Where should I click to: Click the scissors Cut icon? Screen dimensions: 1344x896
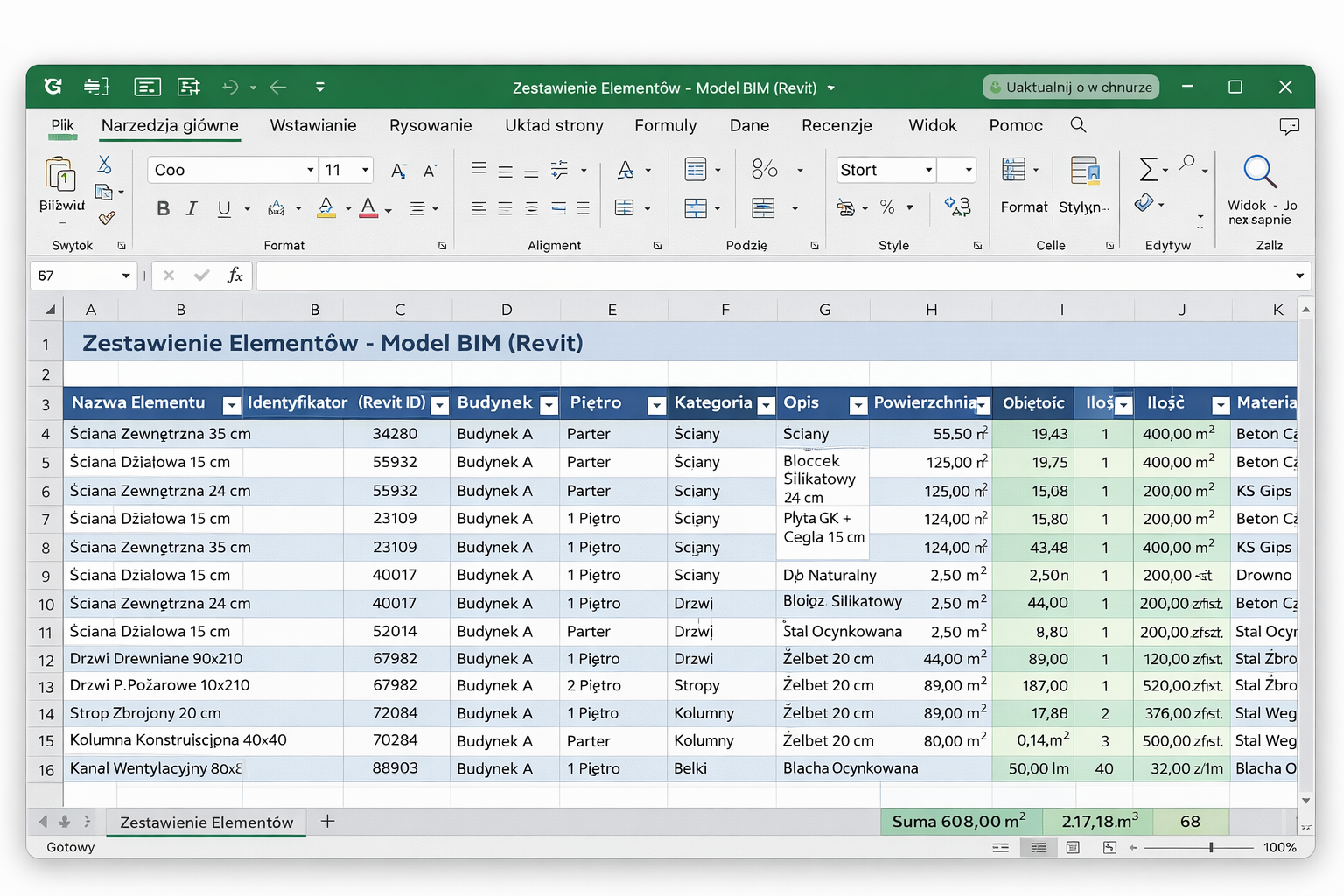coord(104,164)
